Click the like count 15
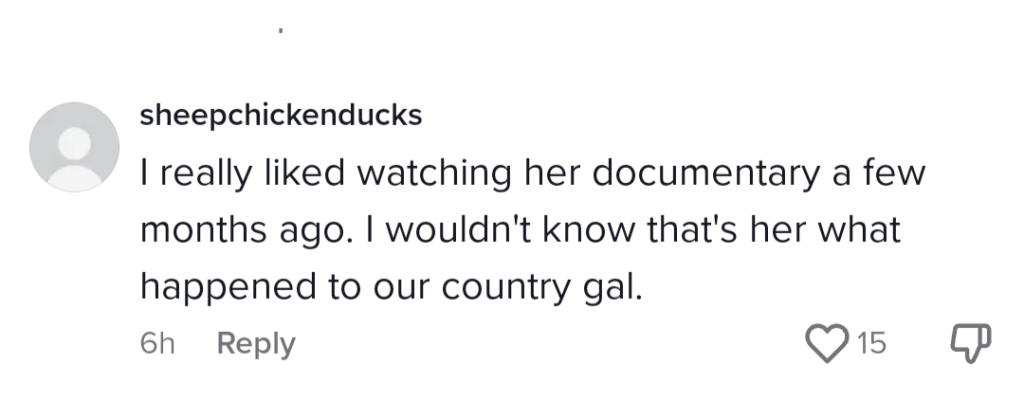The width and height of the screenshot is (1024, 420). [x=871, y=344]
